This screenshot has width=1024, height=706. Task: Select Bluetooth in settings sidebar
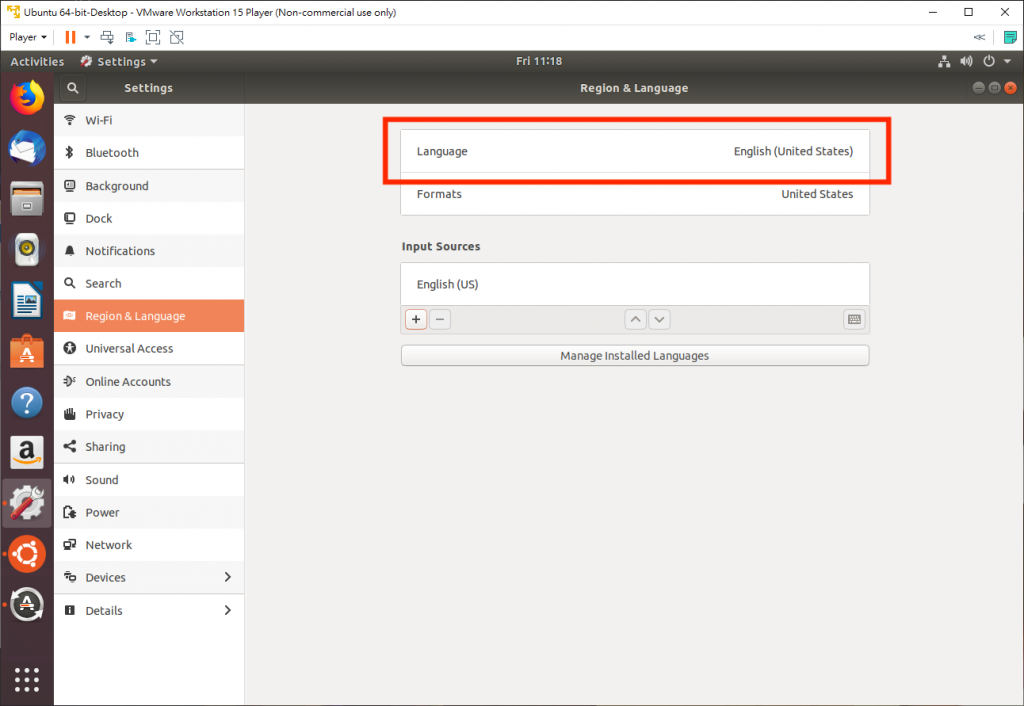[x=150, y=153]
